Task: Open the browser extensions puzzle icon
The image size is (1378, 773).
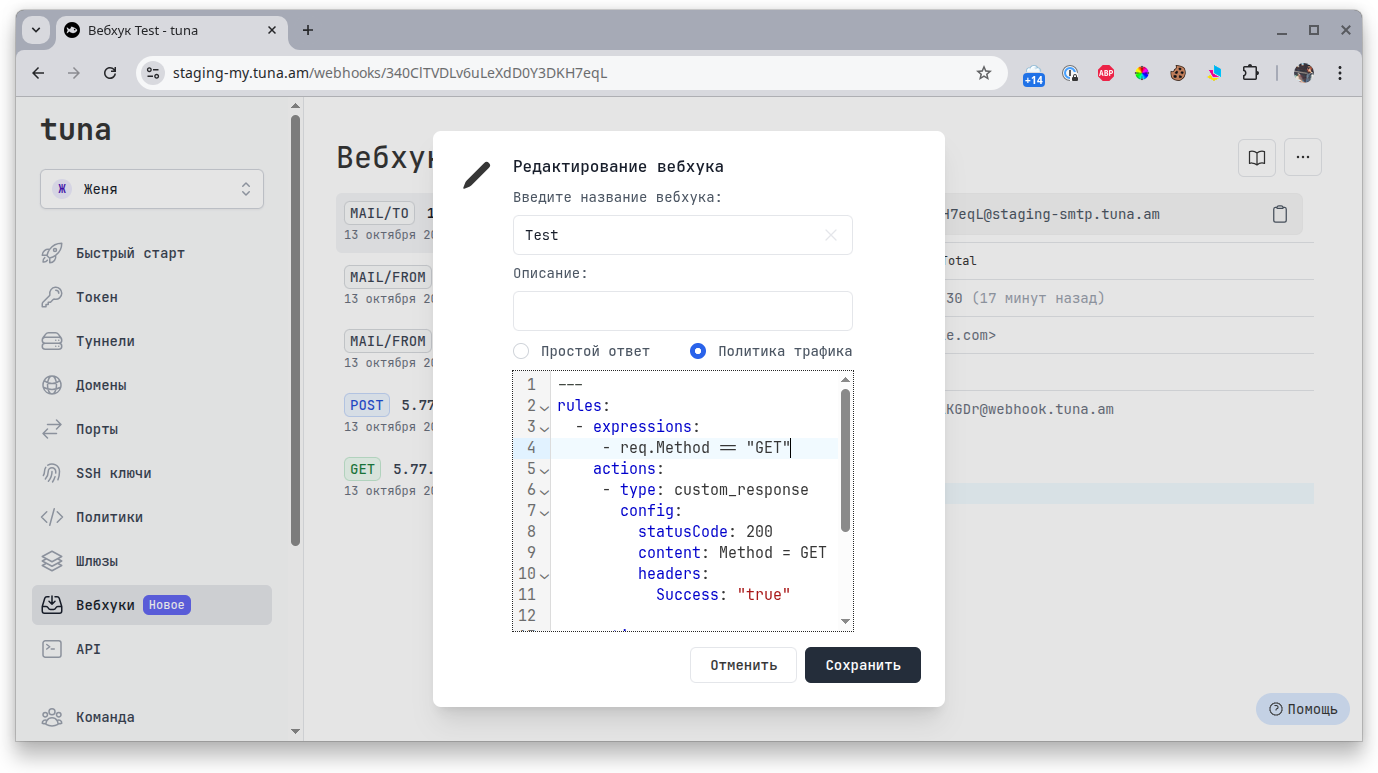Action: (1250, 73)
